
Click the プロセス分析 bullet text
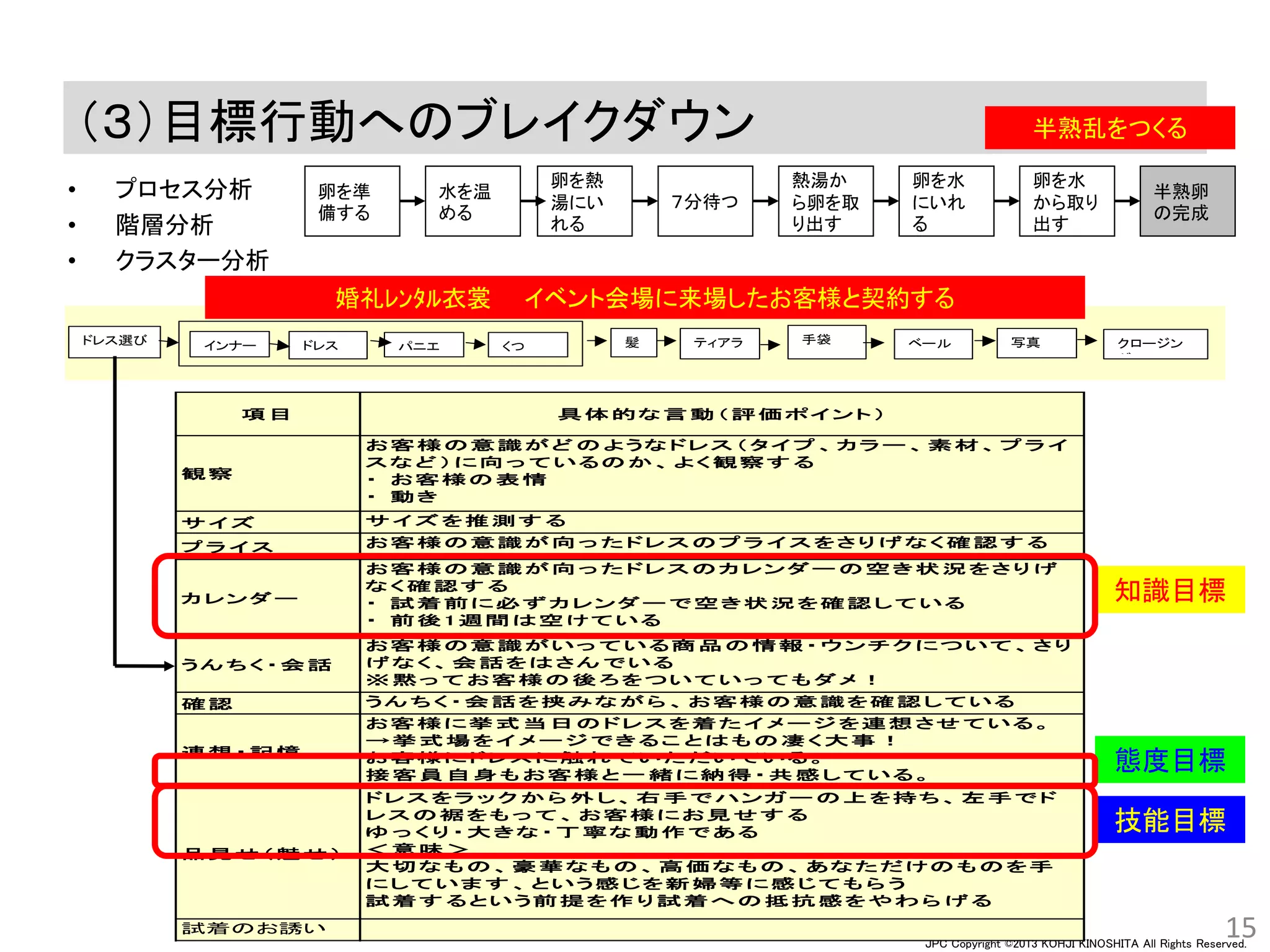(x=184, y=189)
